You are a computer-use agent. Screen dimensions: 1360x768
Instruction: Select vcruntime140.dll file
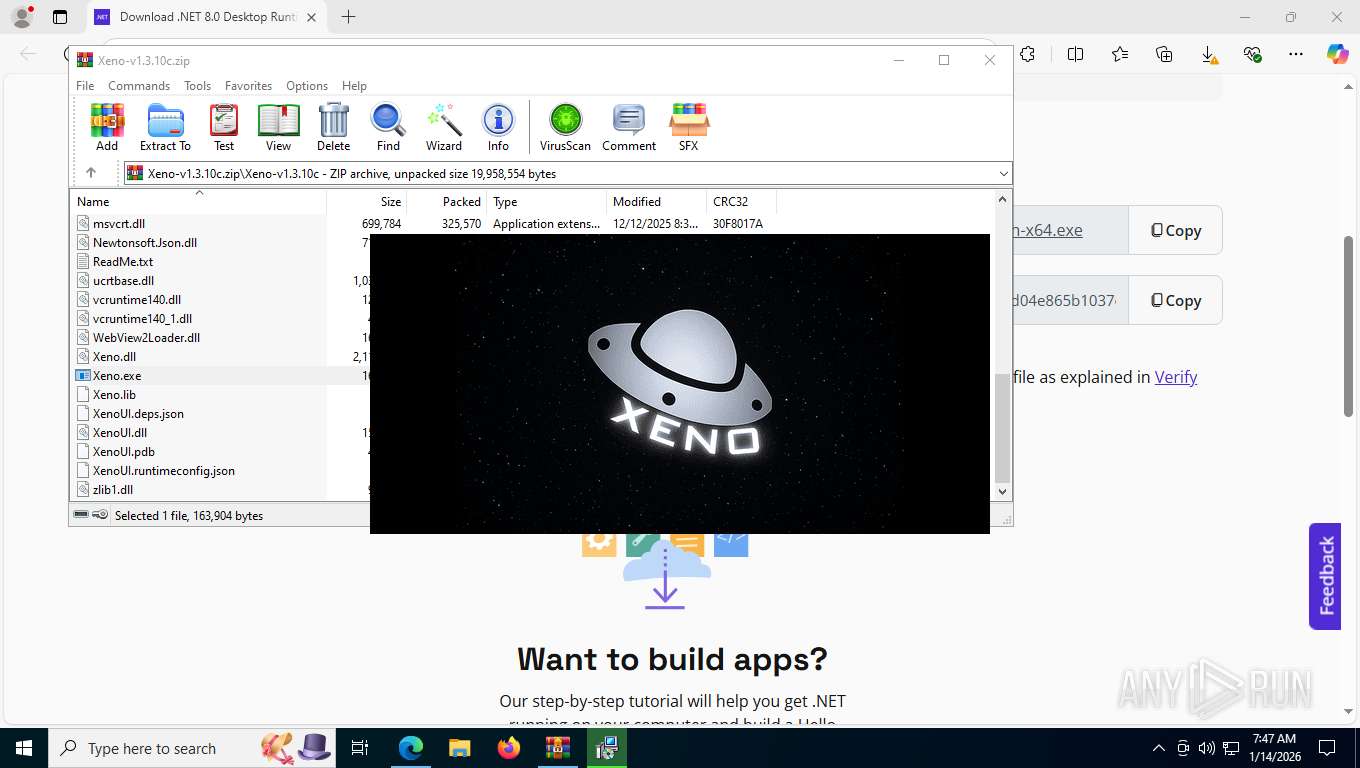pos(136,300)
